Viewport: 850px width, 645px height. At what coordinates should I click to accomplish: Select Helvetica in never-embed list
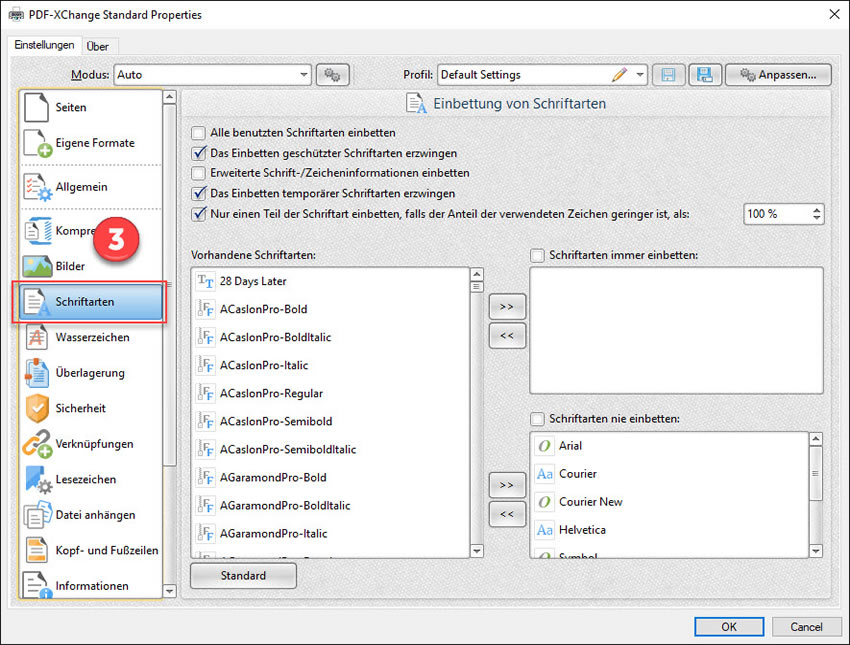coord(669,530)
